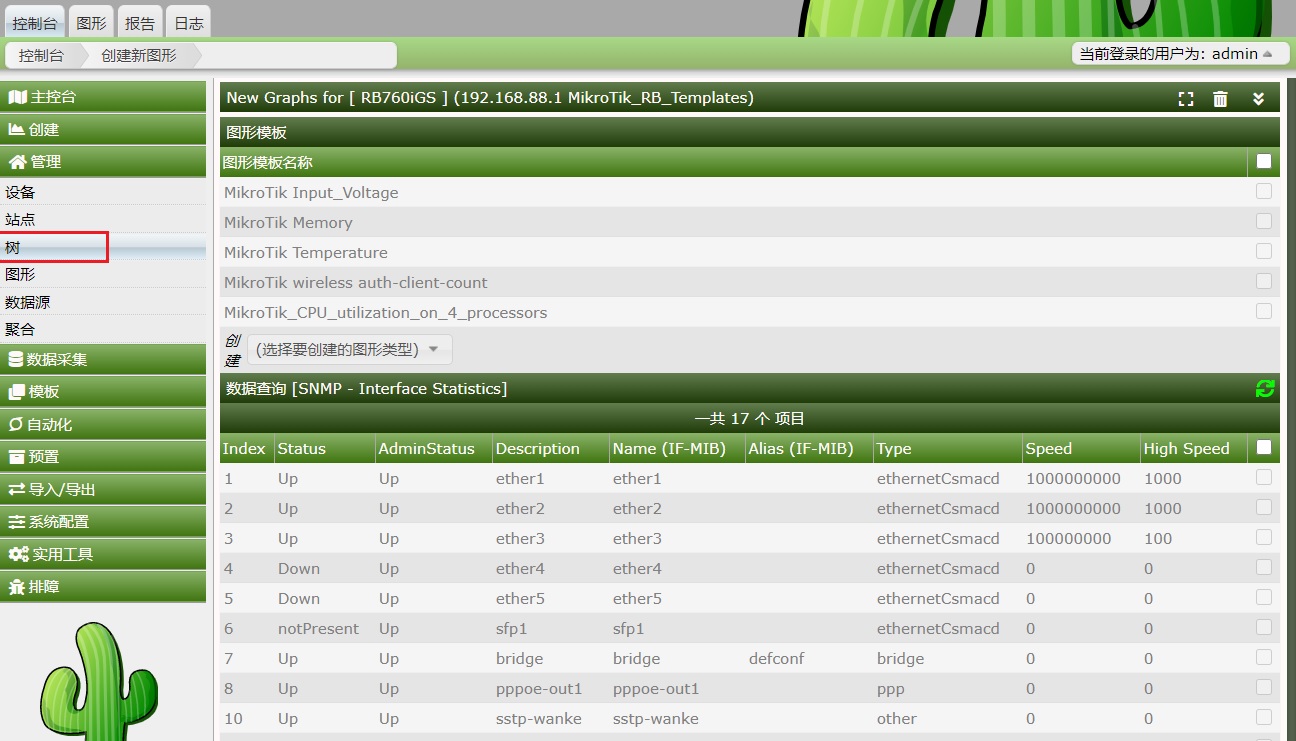Image resolution: width=1296 pixels, height=741 pixels.
Task: Click the 设备 link in the sidebar
Action: [20, 192]
